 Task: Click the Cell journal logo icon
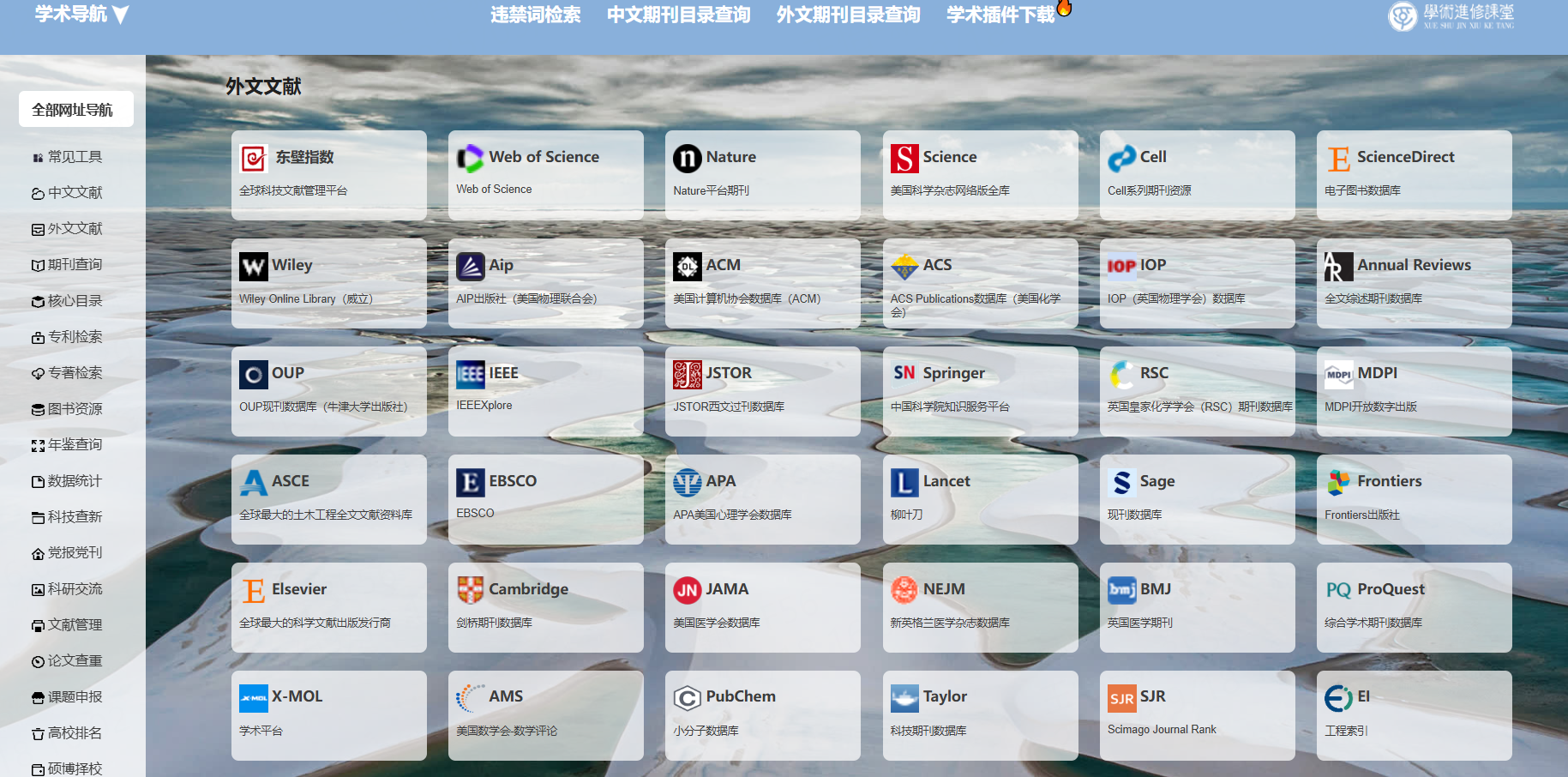click(1121, 159)
